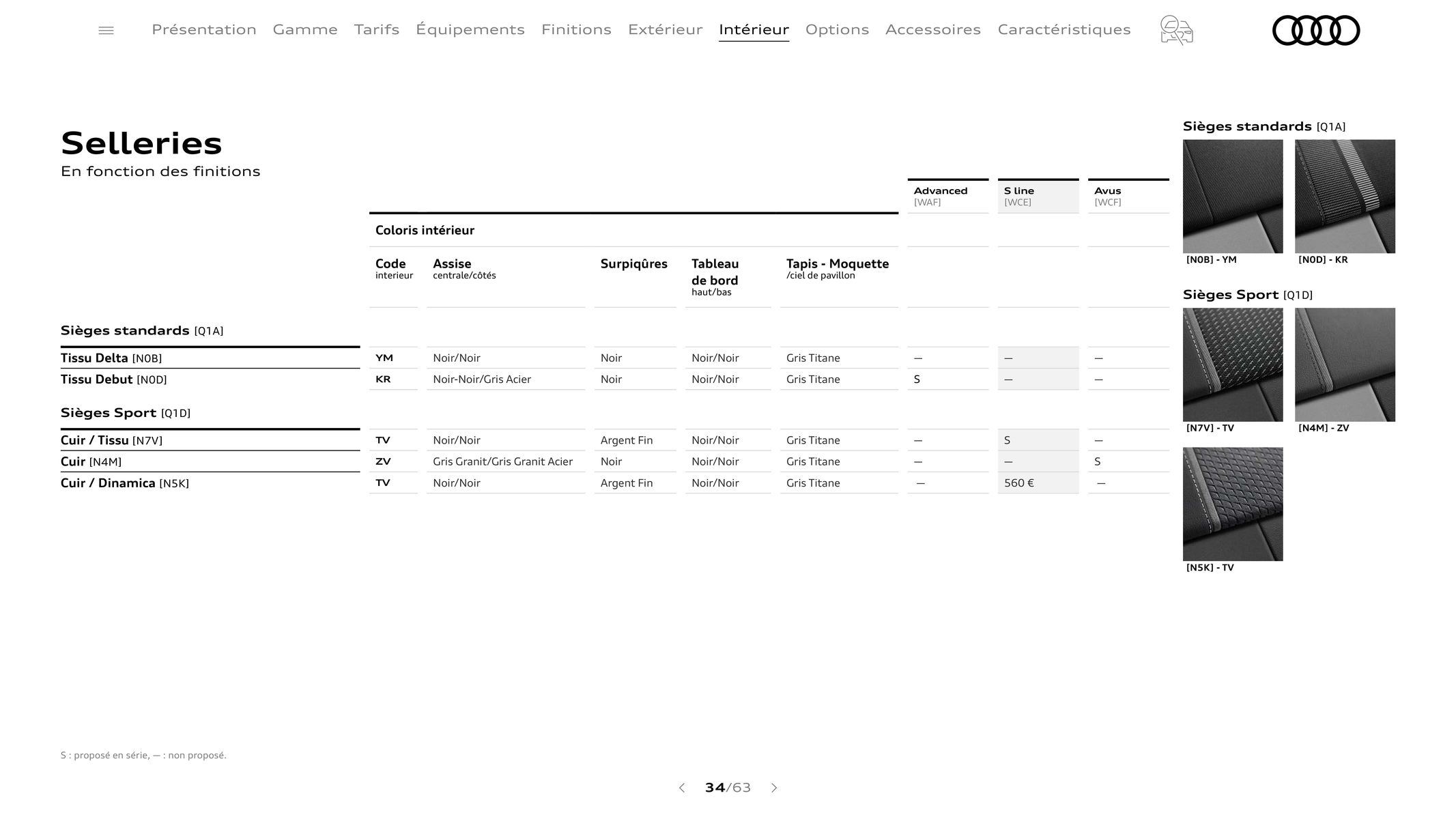The image size is (1456, 819).
Task: Click the page counter 34/63
Action: 728,788
